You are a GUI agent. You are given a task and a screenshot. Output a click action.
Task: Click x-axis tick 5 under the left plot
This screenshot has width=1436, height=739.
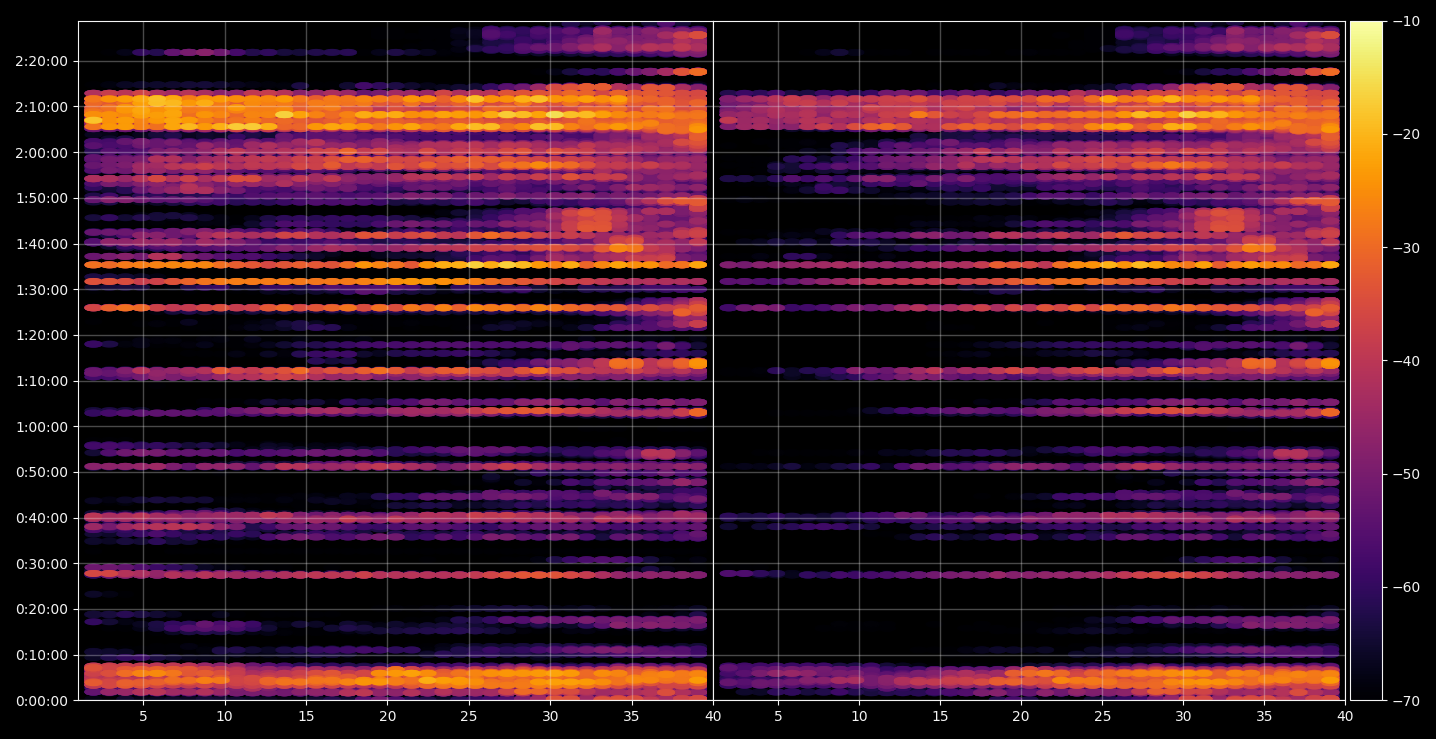point(143,716)
